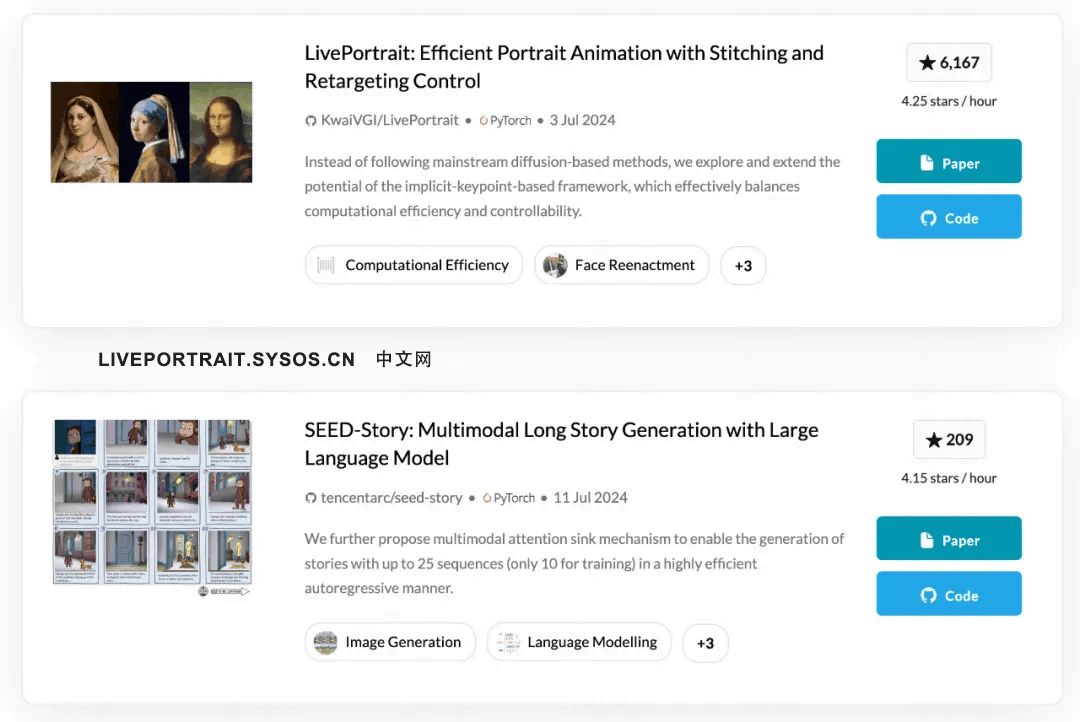
Task: Expand the +3 tags under SEED-Story
Action: pos(705,643)
